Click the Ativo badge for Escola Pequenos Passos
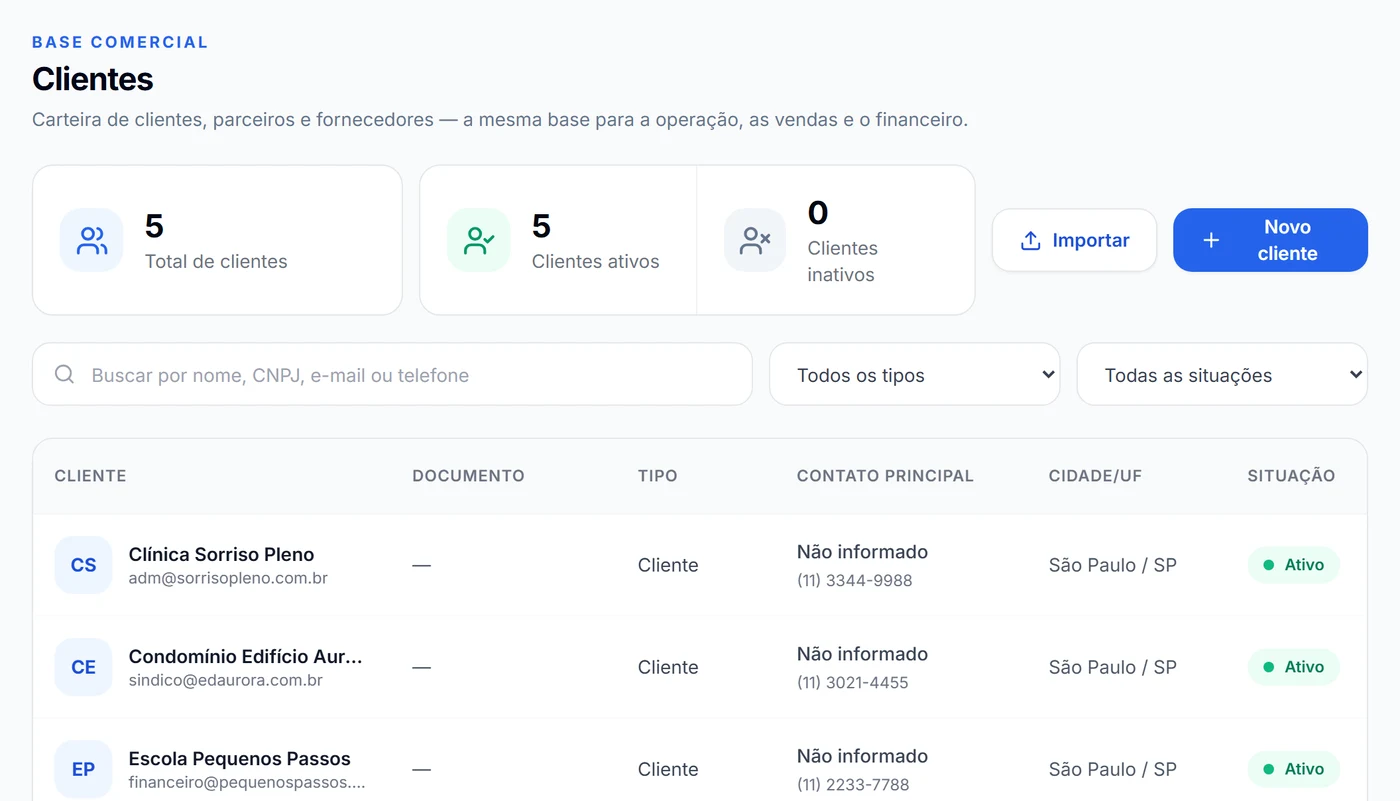 click(1293, 769)
